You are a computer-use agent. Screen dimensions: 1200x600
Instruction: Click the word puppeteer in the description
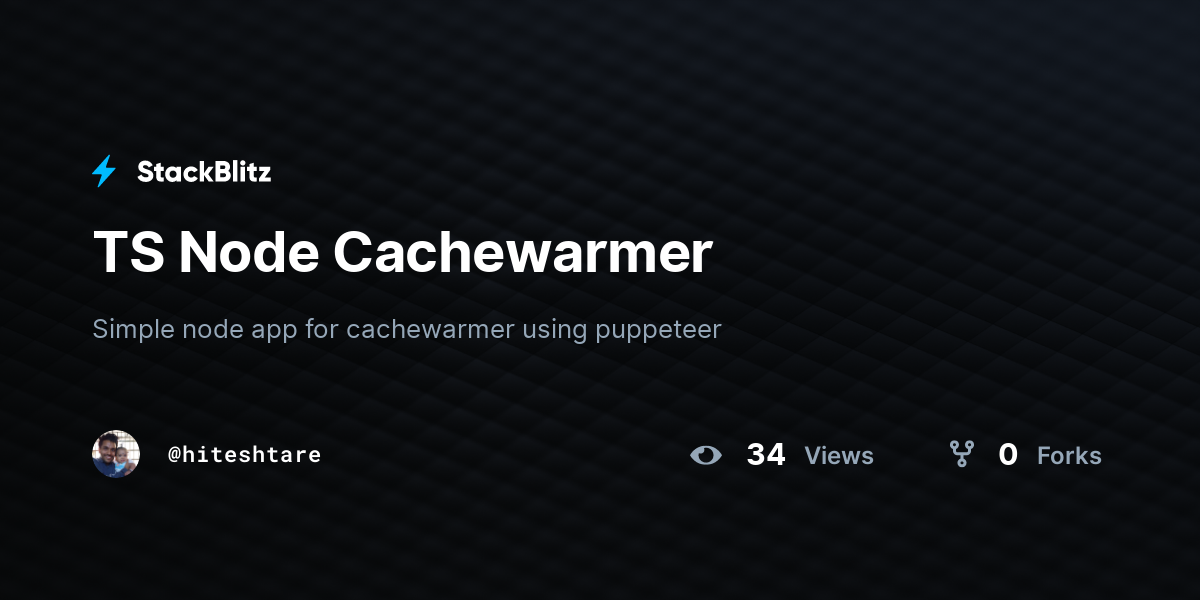coord(658,332)
